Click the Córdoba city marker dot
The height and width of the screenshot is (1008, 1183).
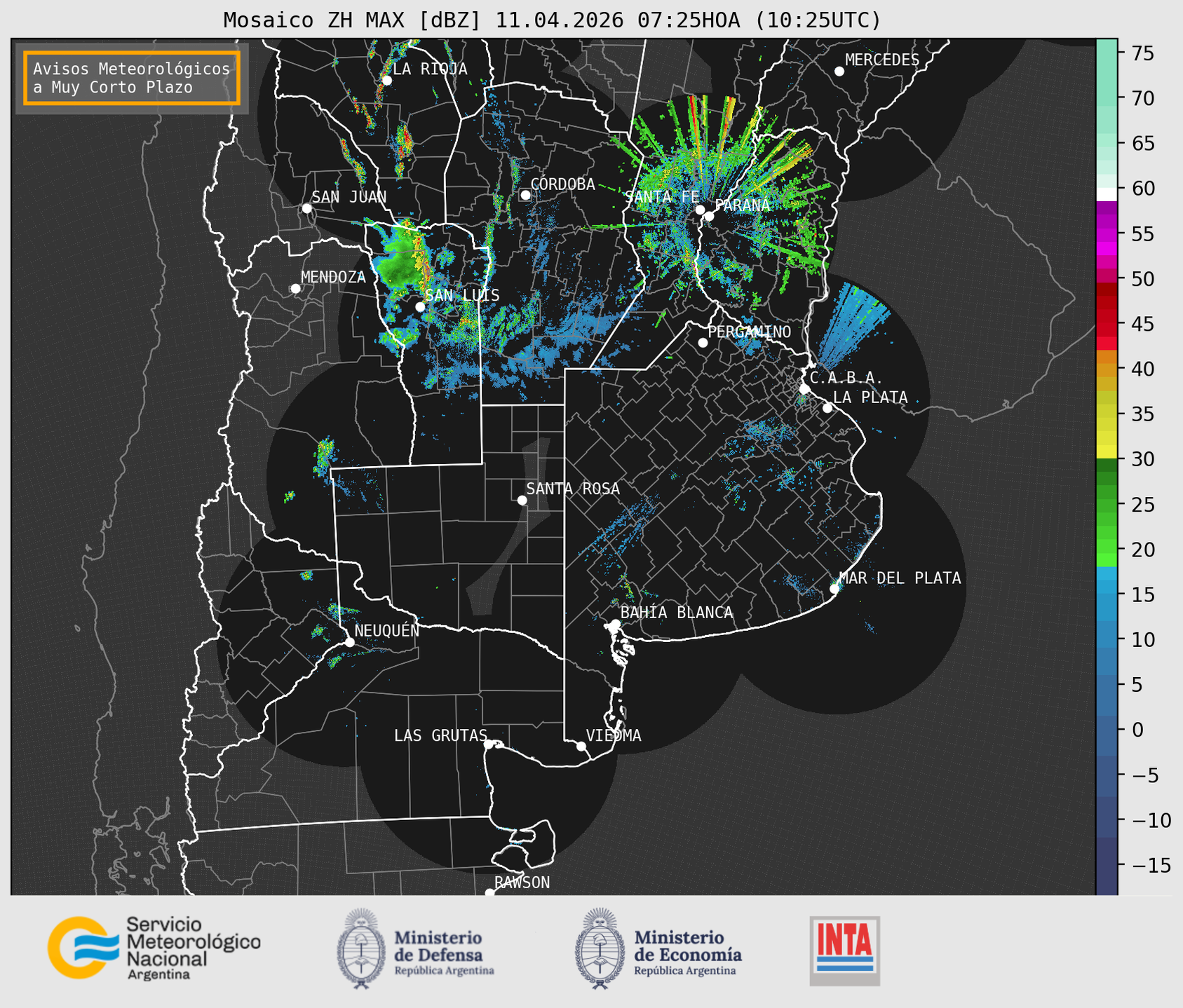click(525, 195)
